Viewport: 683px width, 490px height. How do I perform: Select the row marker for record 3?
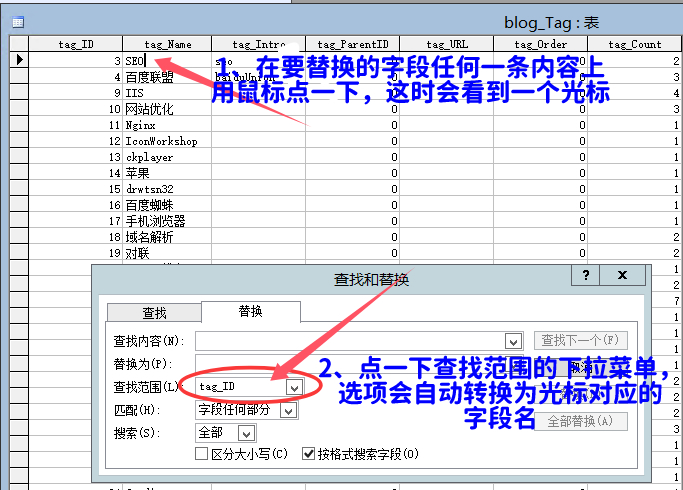point(18,61)
